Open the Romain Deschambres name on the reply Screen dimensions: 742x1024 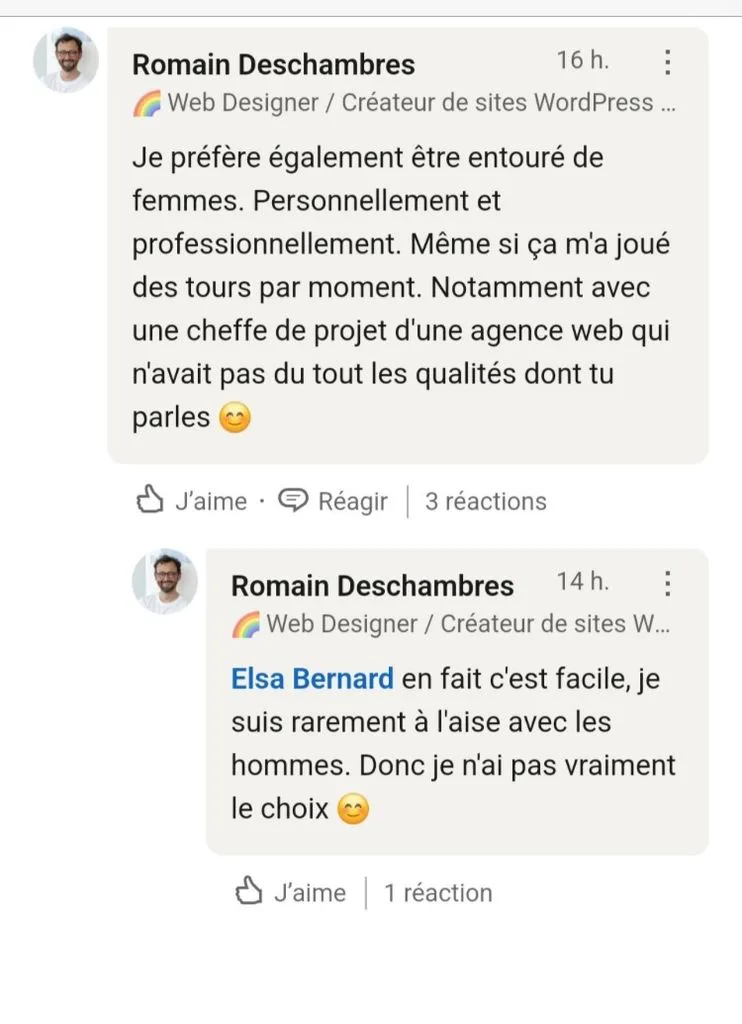372,586
